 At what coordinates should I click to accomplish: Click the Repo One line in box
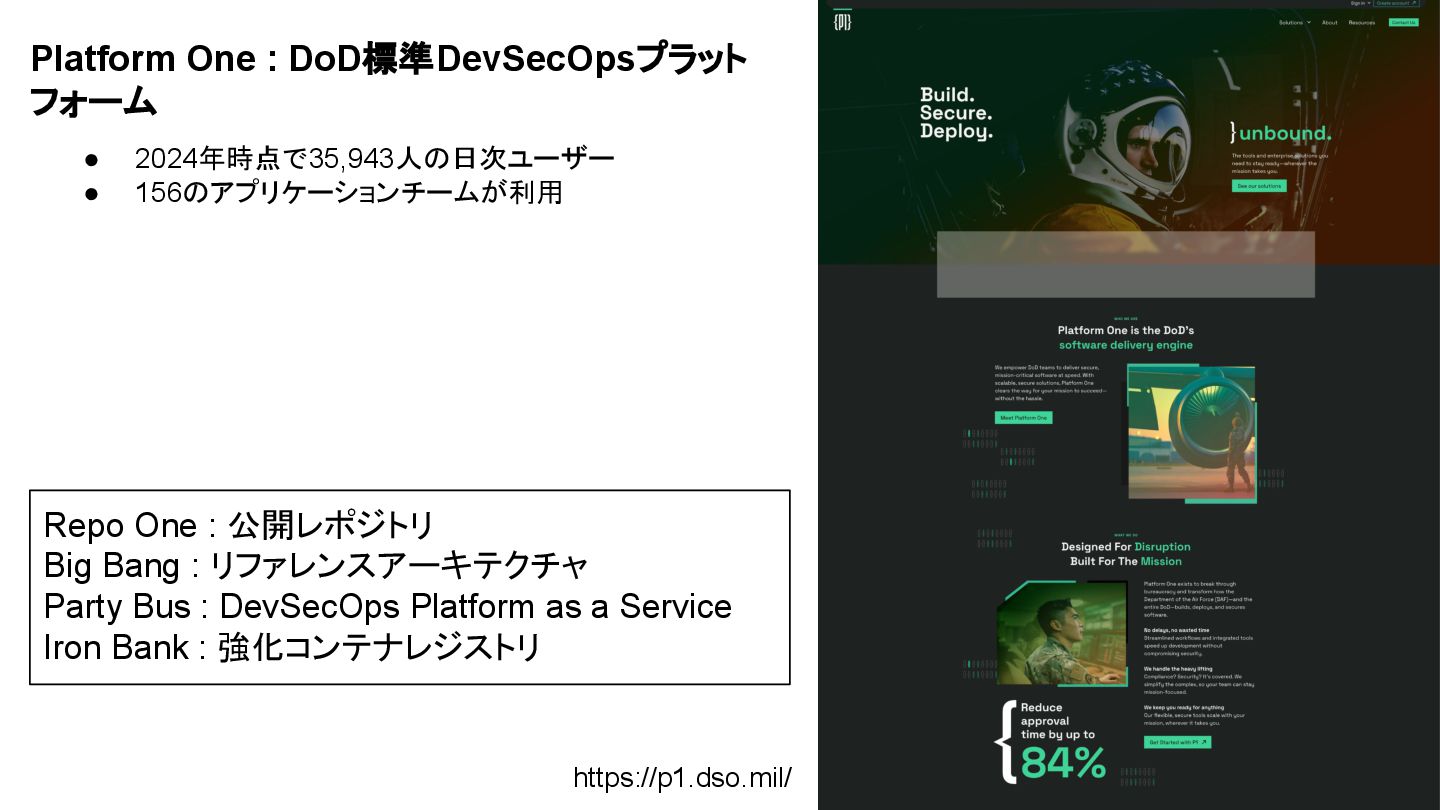coord(238,525)
